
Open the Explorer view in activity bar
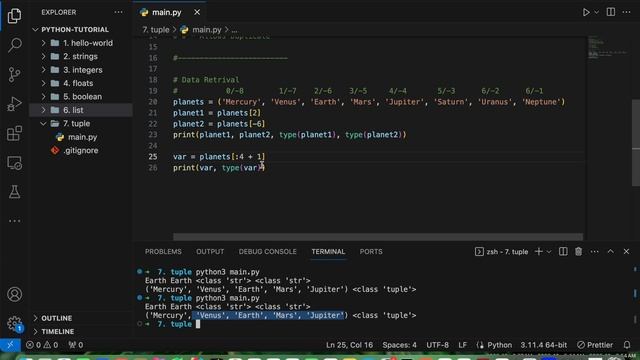(x=15, y=16)
